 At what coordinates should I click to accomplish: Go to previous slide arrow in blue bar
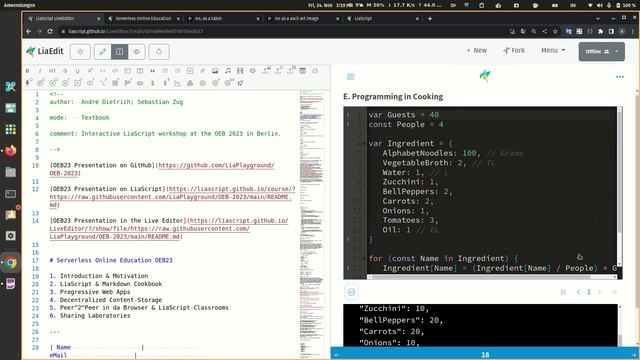[336, 355]
